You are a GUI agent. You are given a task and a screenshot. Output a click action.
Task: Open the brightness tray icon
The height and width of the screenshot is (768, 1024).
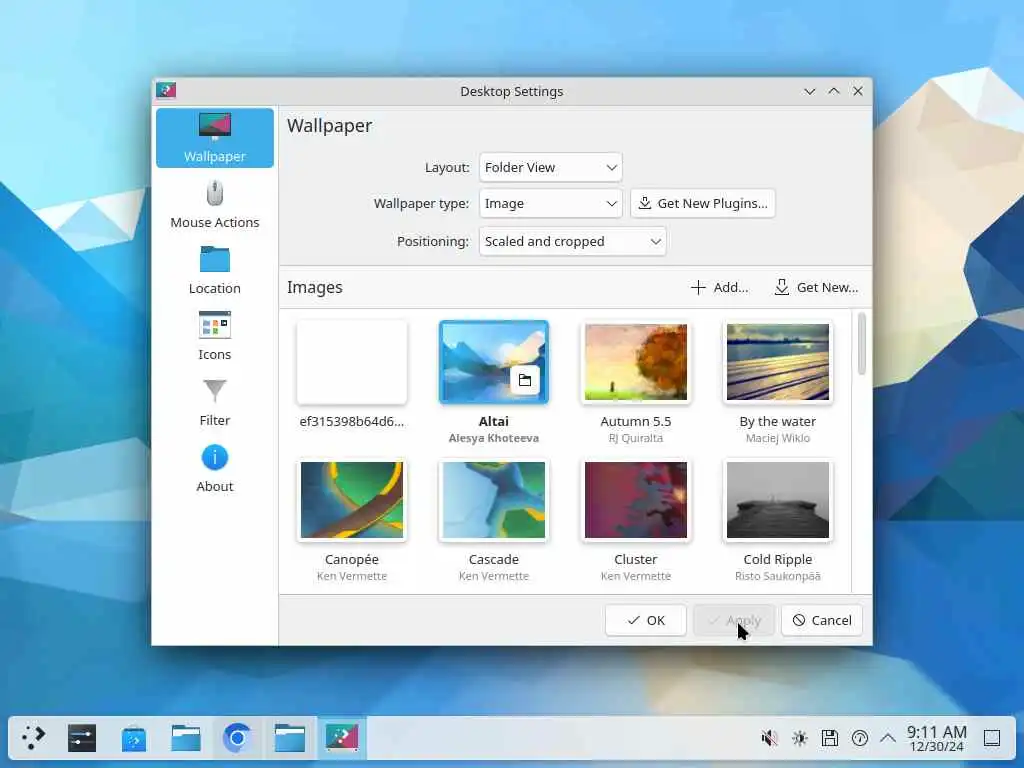[x=800, y=739]
